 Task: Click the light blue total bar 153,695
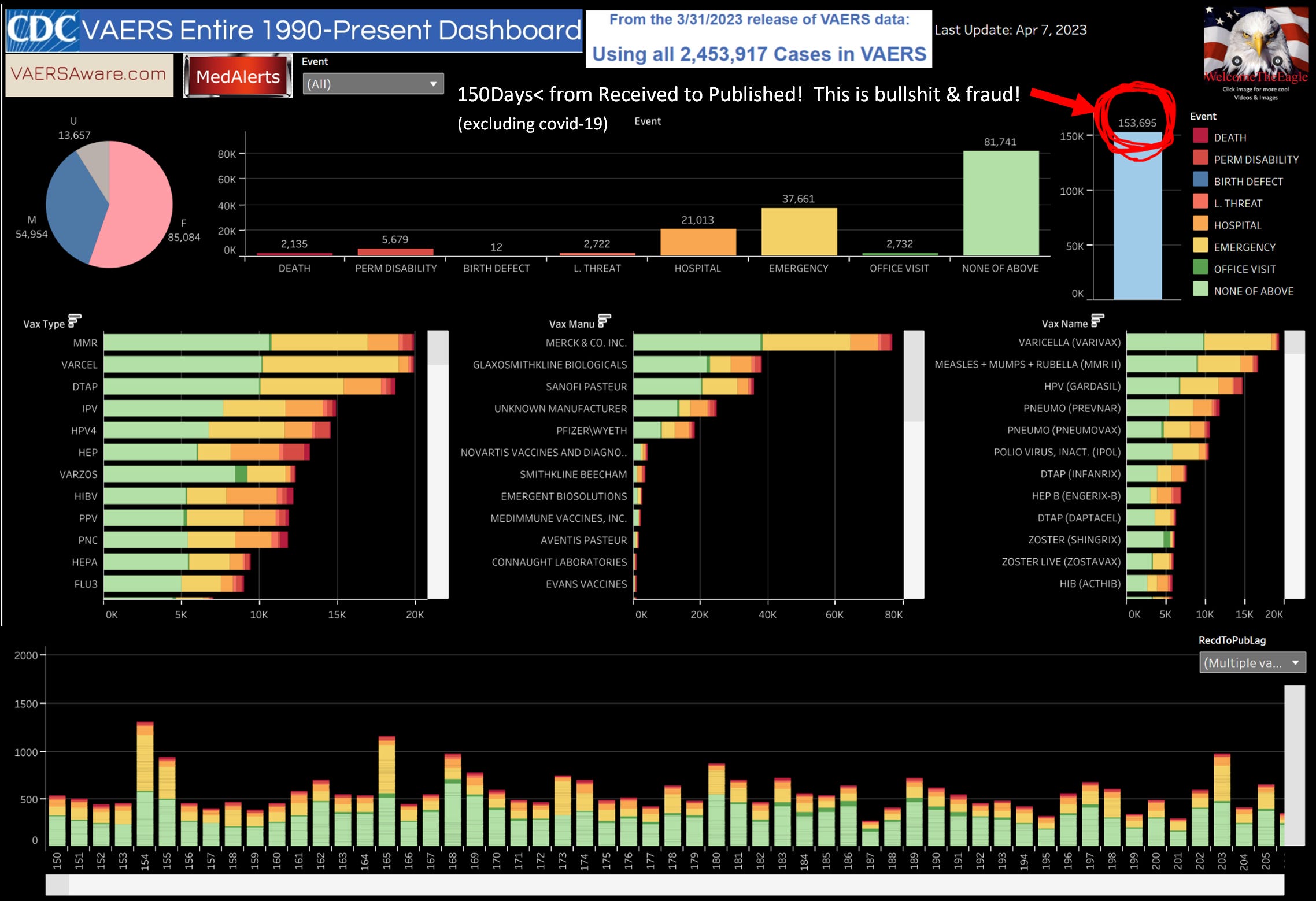1137,216
